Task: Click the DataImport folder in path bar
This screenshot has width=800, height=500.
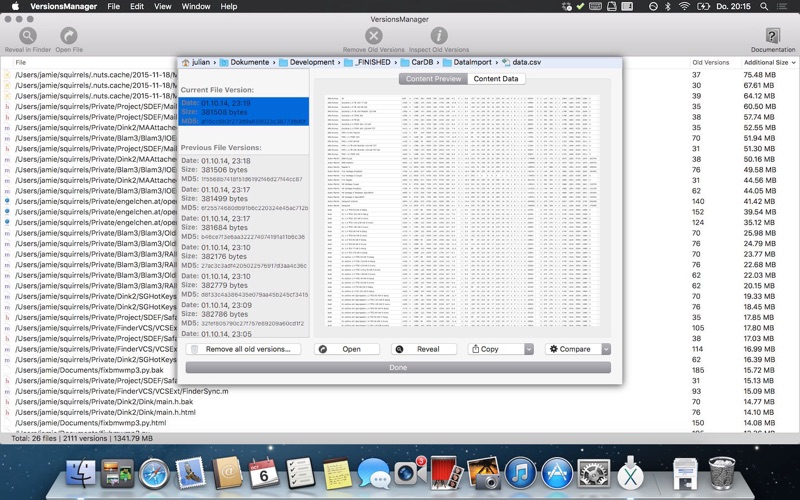Action: (467, 62)
